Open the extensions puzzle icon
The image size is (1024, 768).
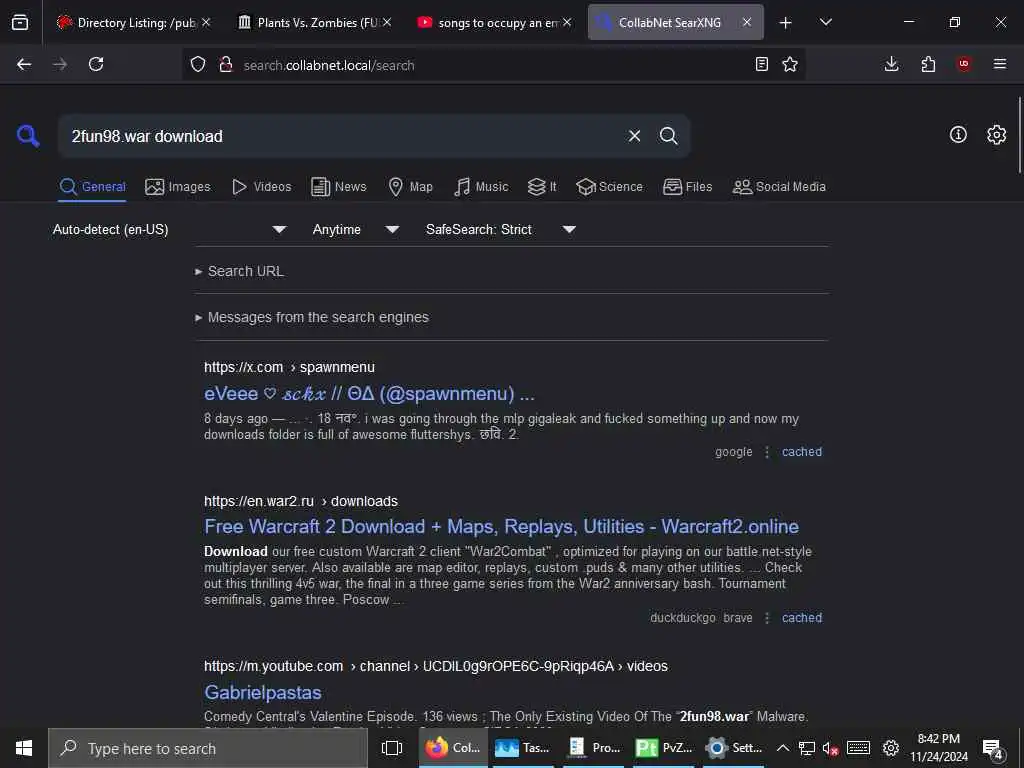tap(928, 64)
